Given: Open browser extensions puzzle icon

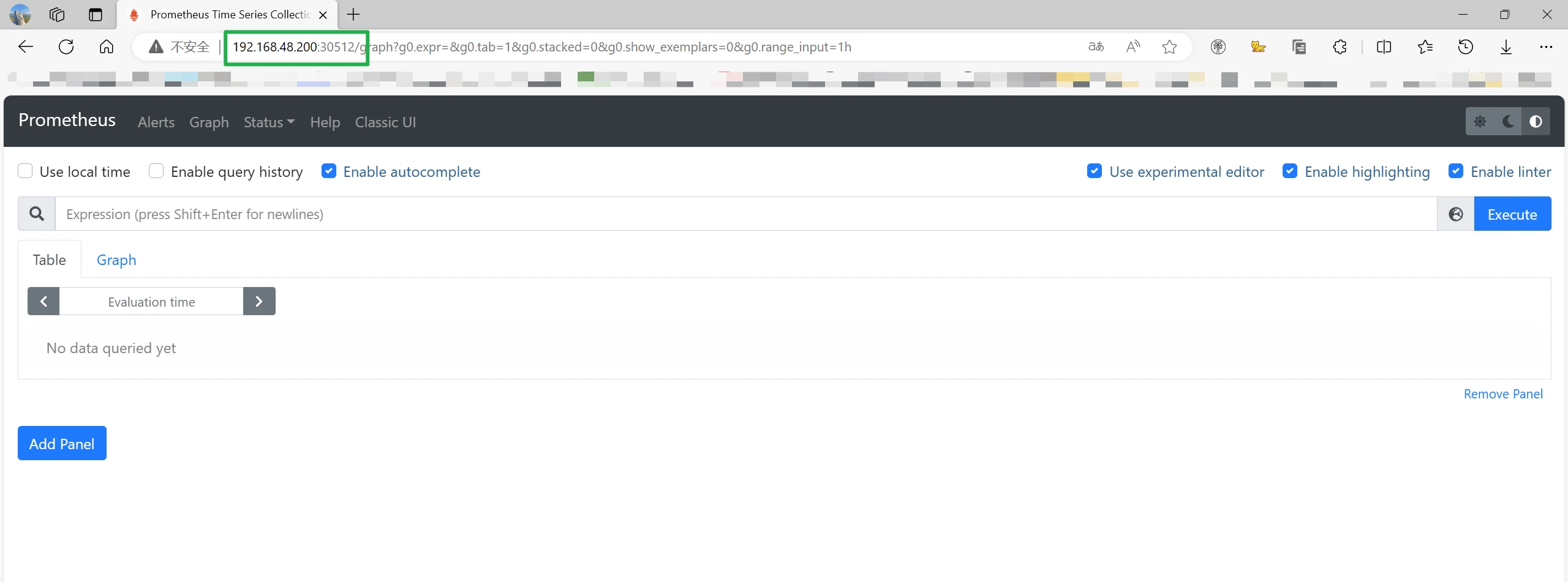Looking at the screenshot, I should 1340,47.
